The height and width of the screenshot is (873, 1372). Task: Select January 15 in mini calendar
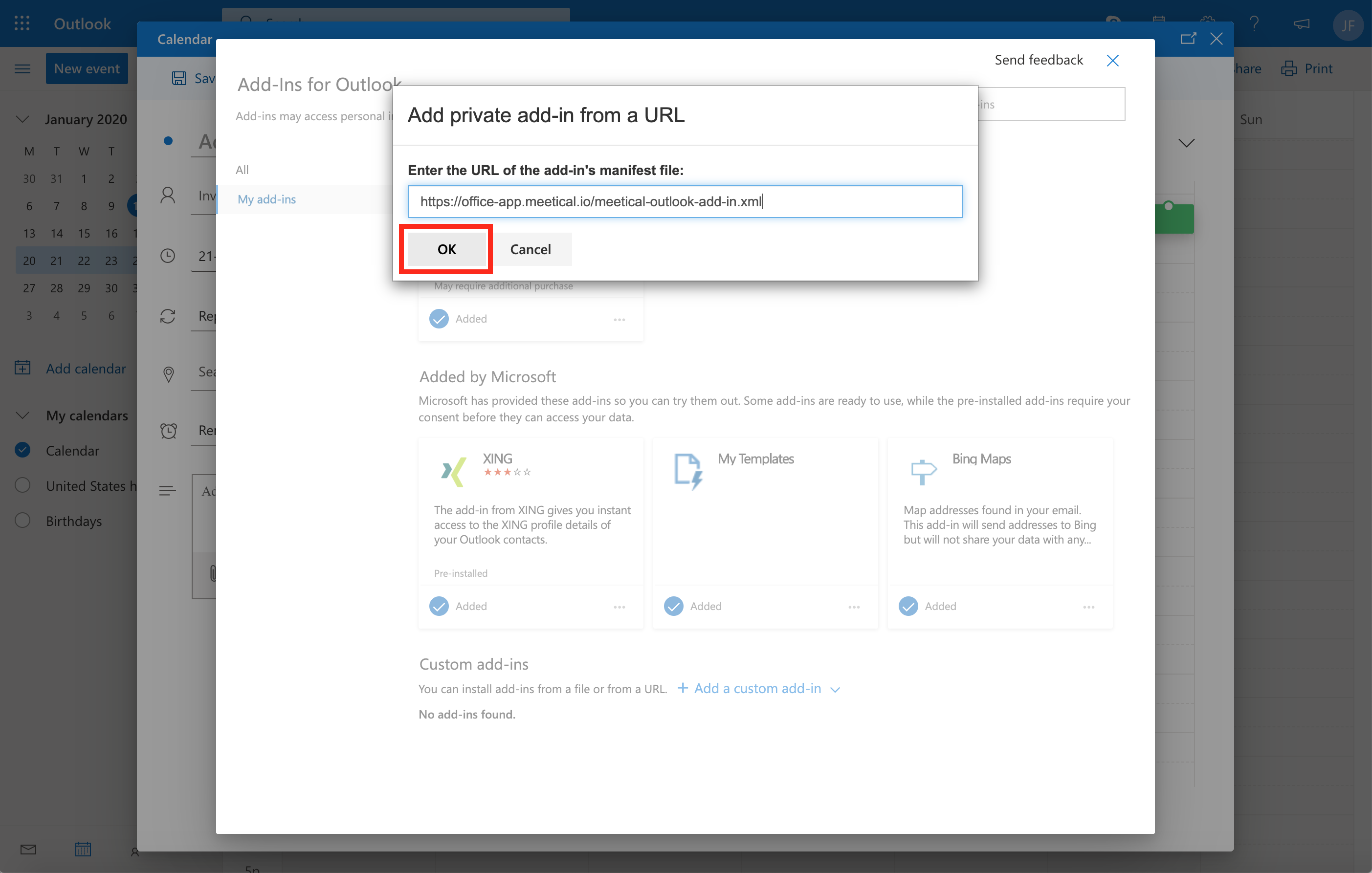click(x=84, y=233)
